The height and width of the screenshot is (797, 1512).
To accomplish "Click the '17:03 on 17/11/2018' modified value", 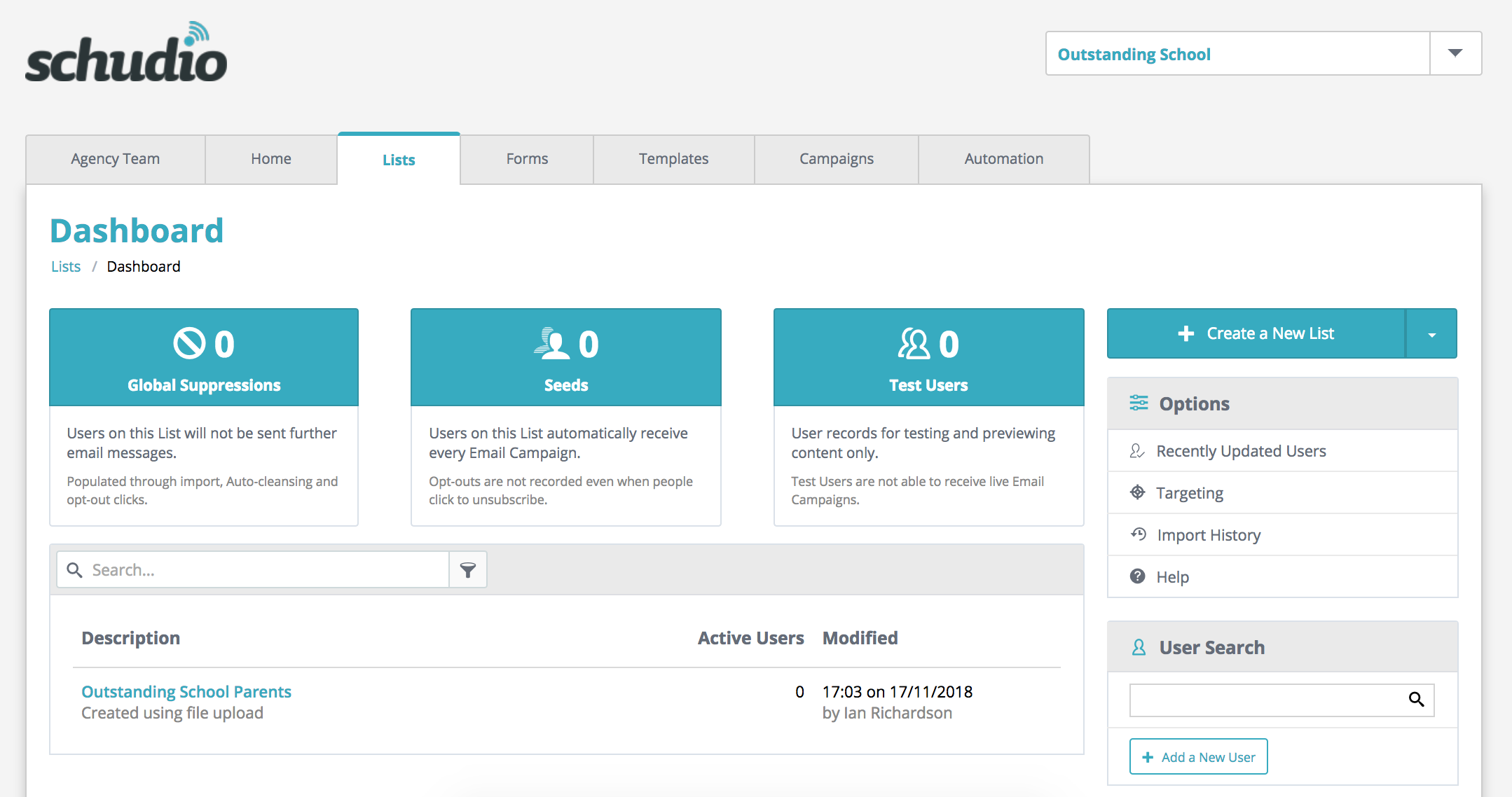I will (898, 692).
